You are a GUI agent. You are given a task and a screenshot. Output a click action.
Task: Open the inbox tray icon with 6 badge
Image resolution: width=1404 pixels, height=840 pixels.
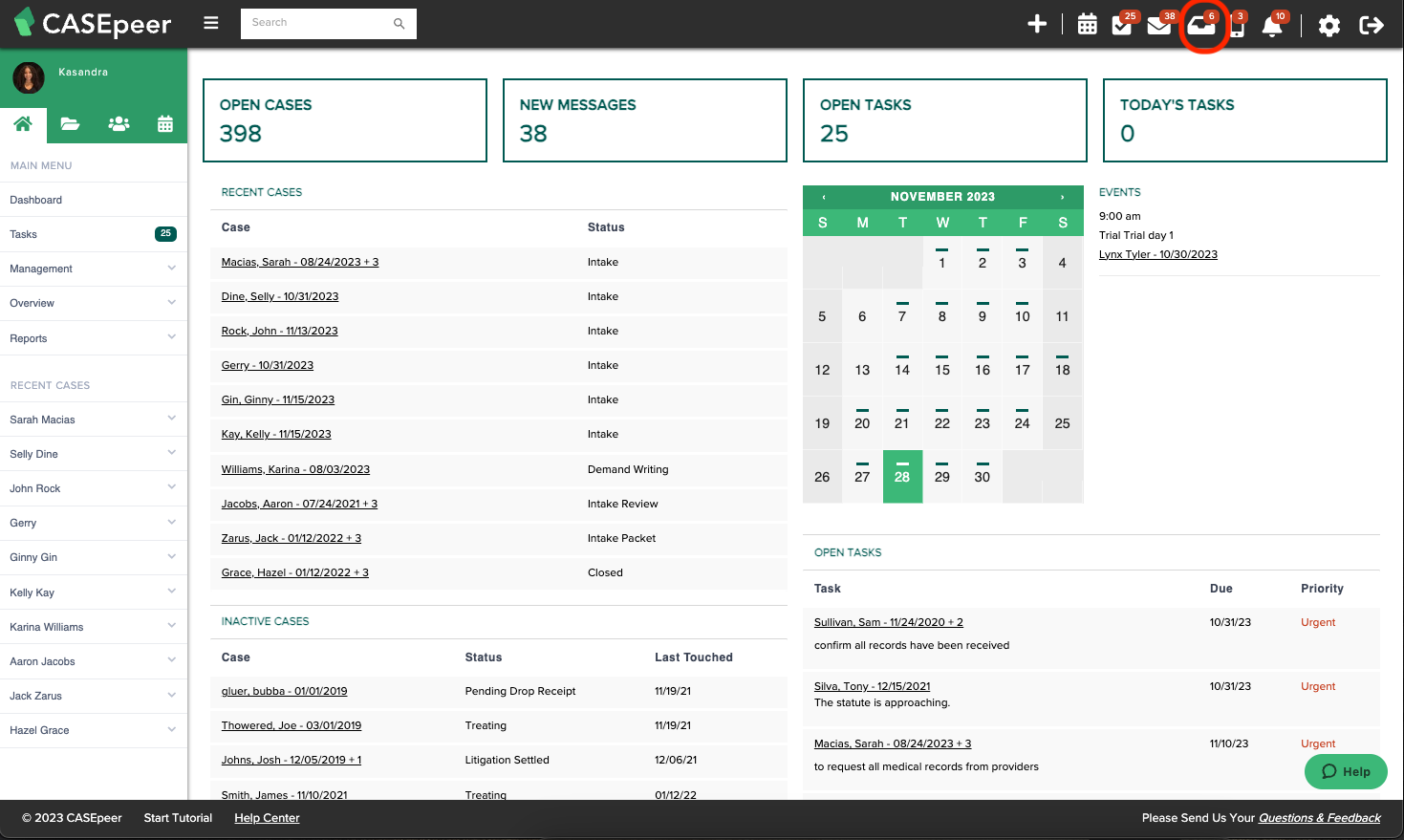pyautogui.click(x=1201, y=25)
